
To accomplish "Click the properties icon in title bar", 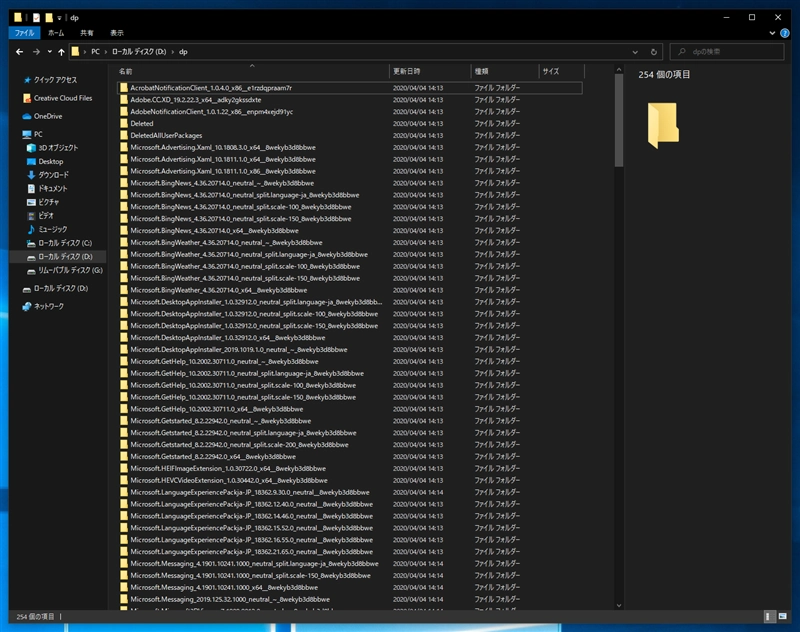I will pyautogui.click(x=36, y=18).
